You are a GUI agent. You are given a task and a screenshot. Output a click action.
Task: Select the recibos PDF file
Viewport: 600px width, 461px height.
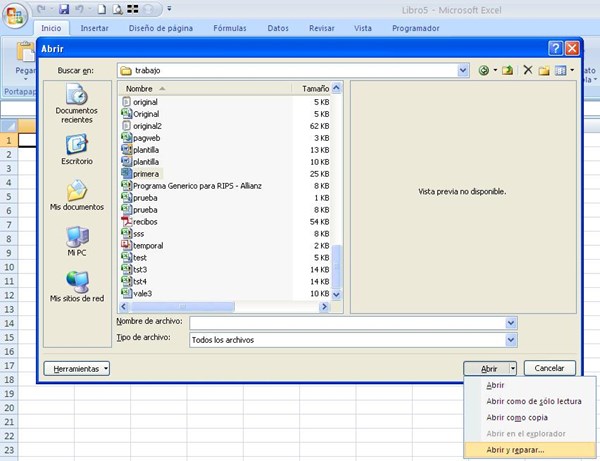coord(145,220)
